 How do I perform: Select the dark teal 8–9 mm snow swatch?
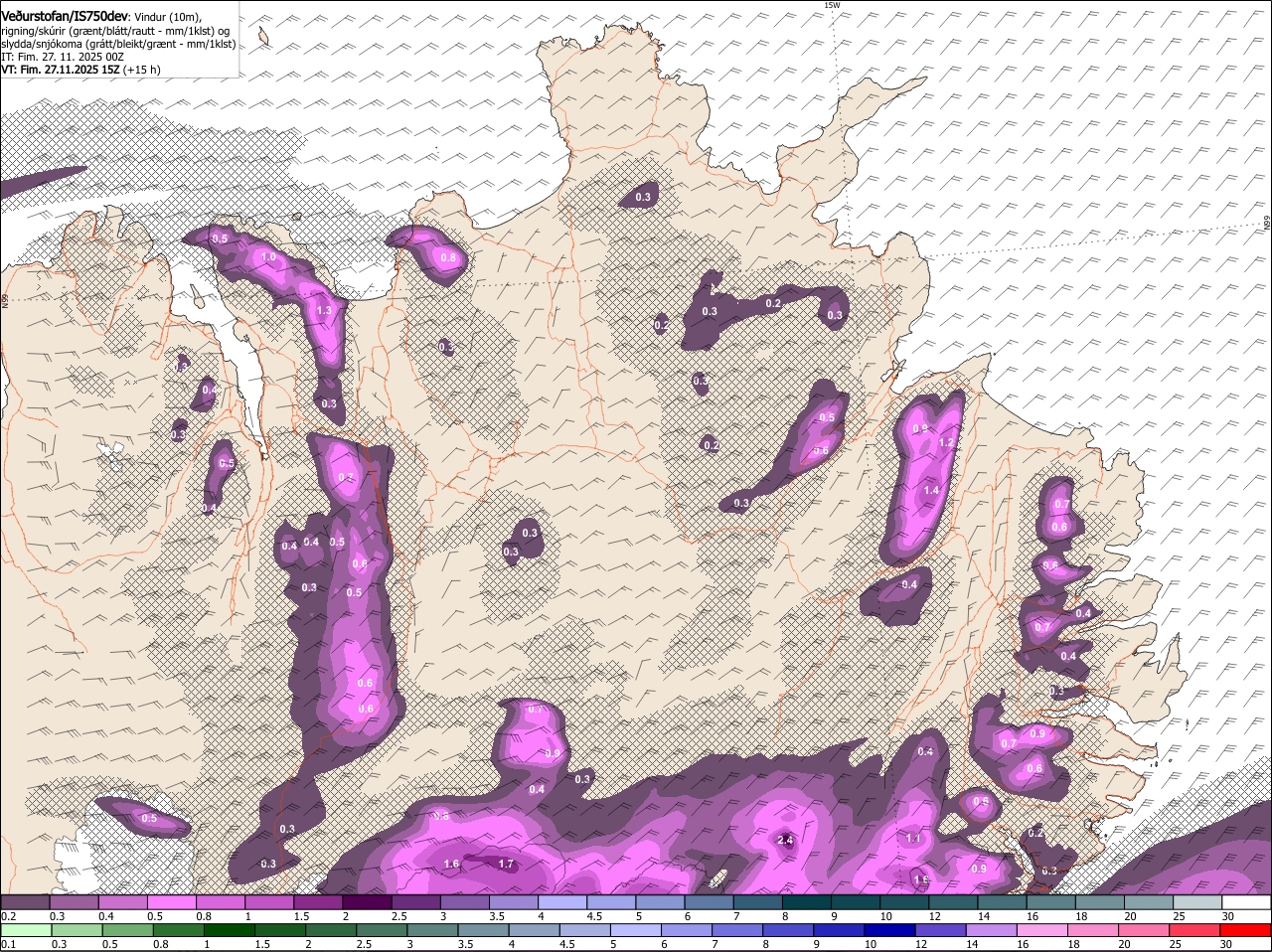point(808,902)
